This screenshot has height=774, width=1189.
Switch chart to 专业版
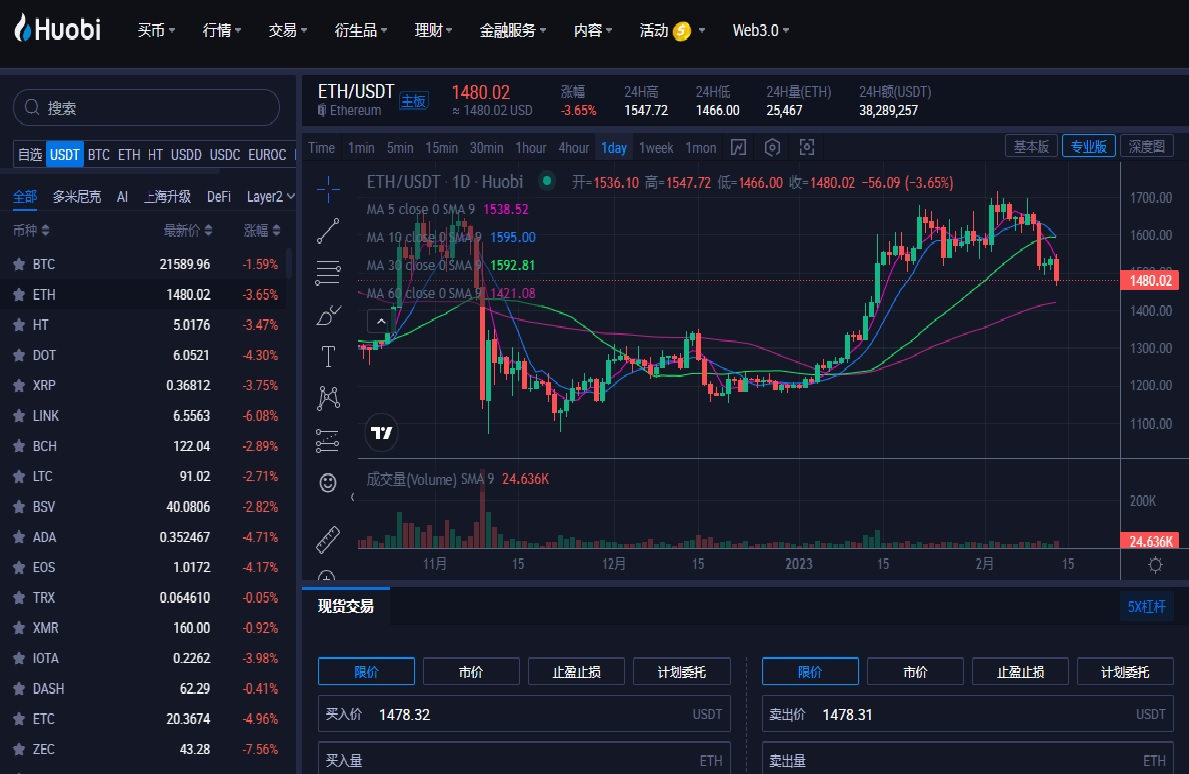(x=1089, y=146)
